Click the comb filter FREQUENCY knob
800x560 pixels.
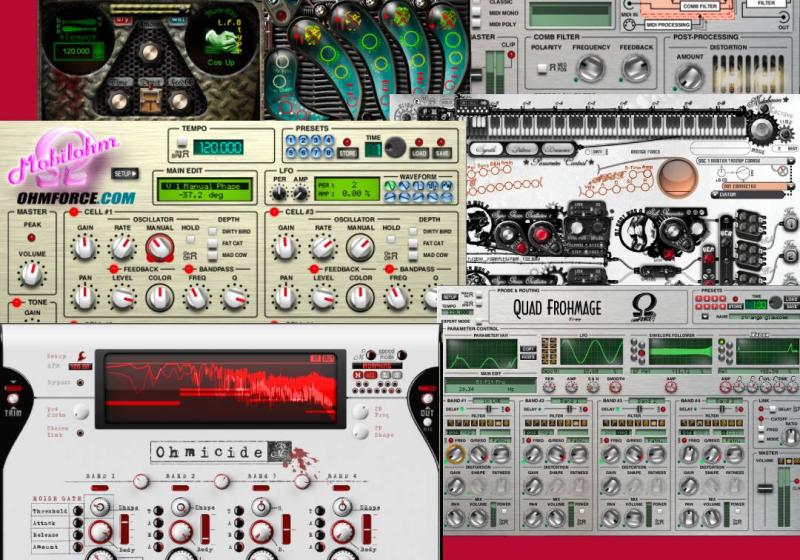590,67
